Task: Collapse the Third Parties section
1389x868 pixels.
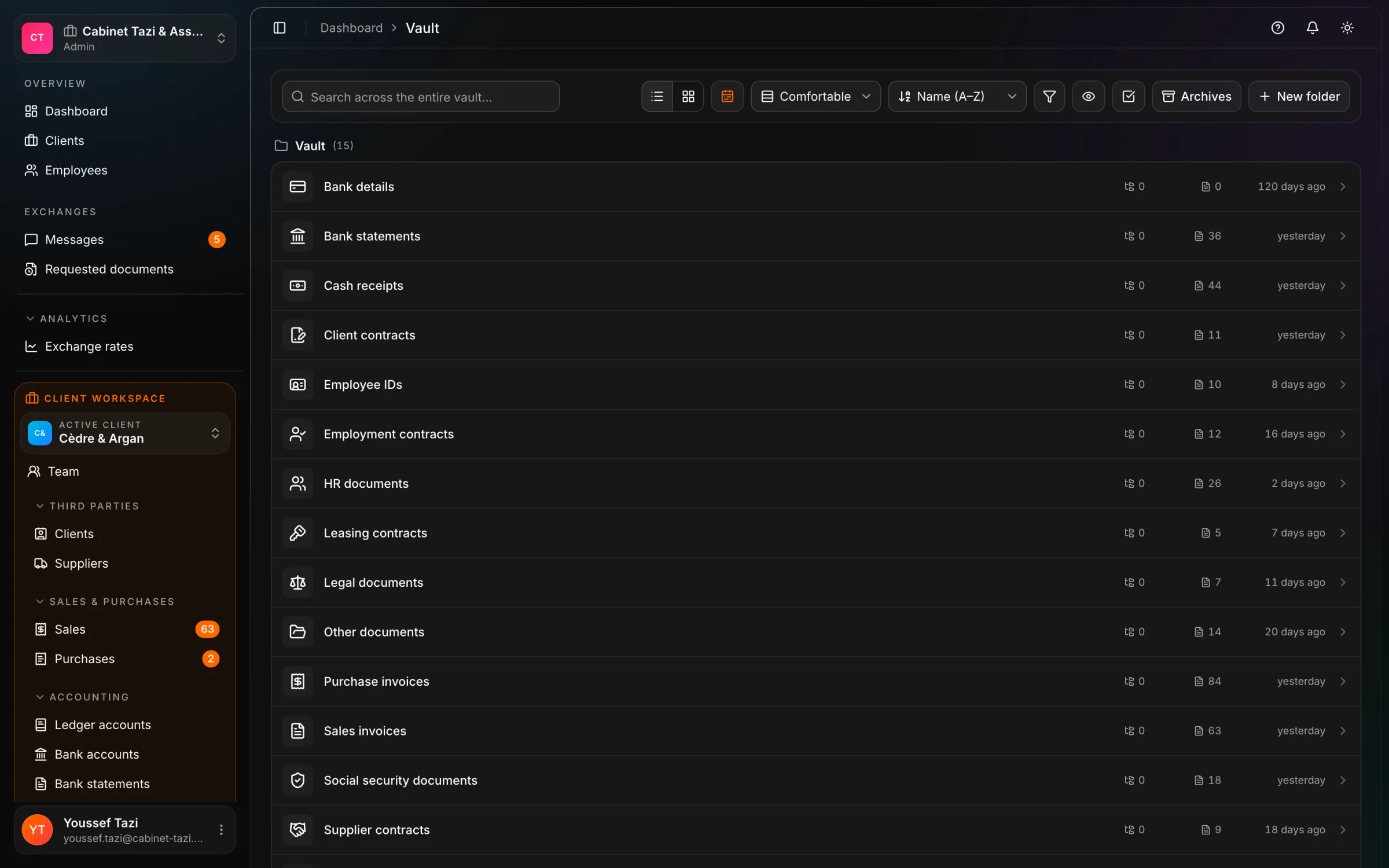Action: 87,506
